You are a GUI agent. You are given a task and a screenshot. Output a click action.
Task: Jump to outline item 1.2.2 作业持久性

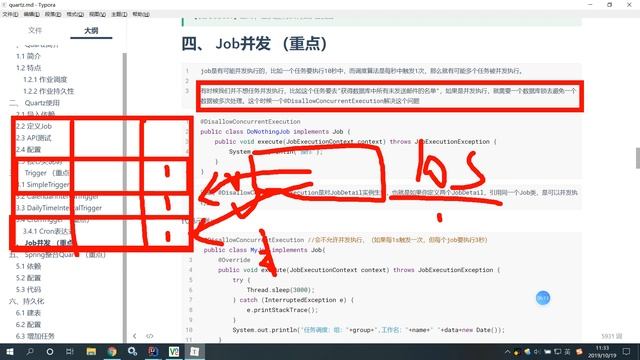pyautogui.click(x=49, y=91)
